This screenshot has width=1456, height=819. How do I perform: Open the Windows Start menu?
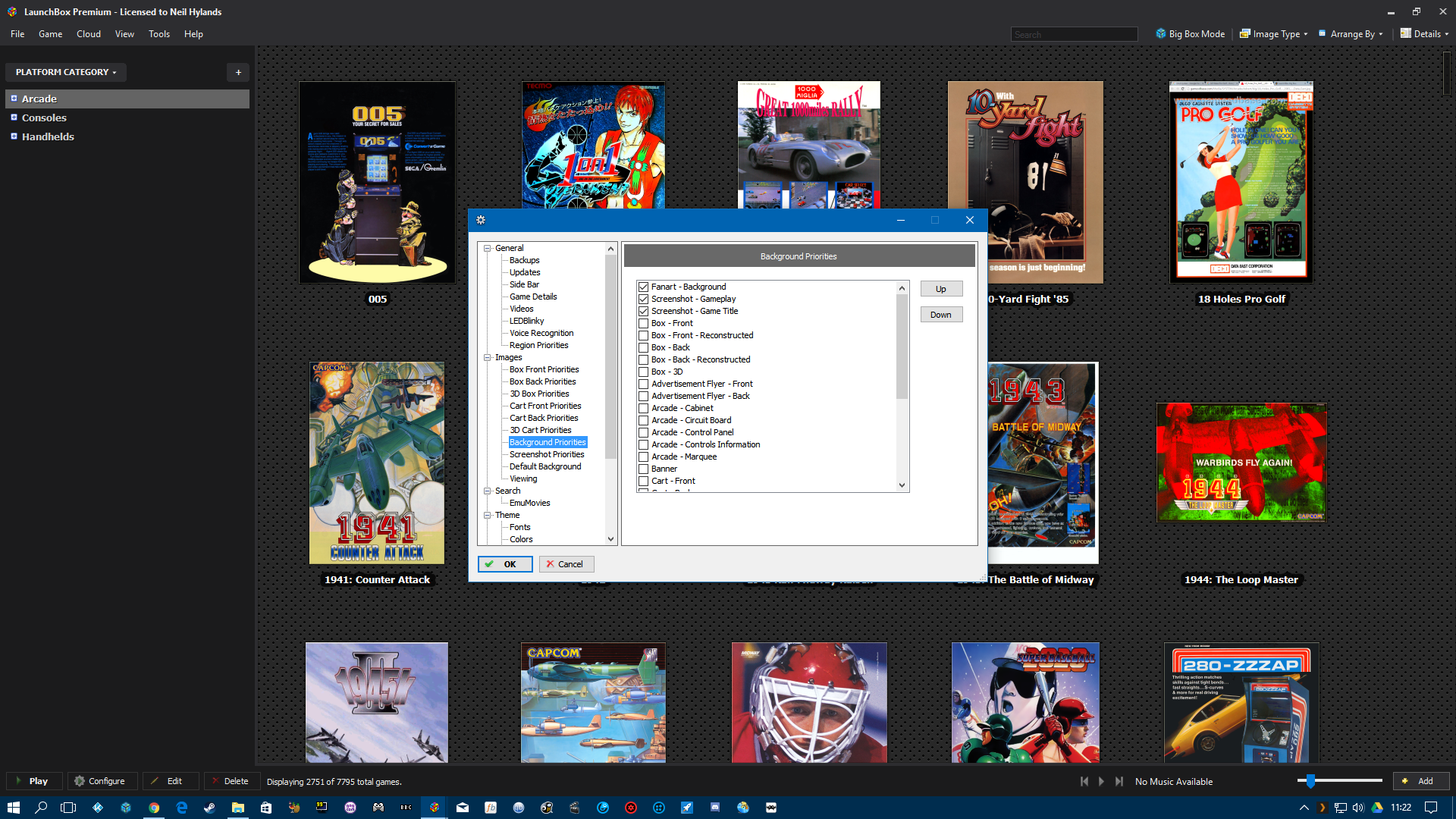click(x=13, y=808)
